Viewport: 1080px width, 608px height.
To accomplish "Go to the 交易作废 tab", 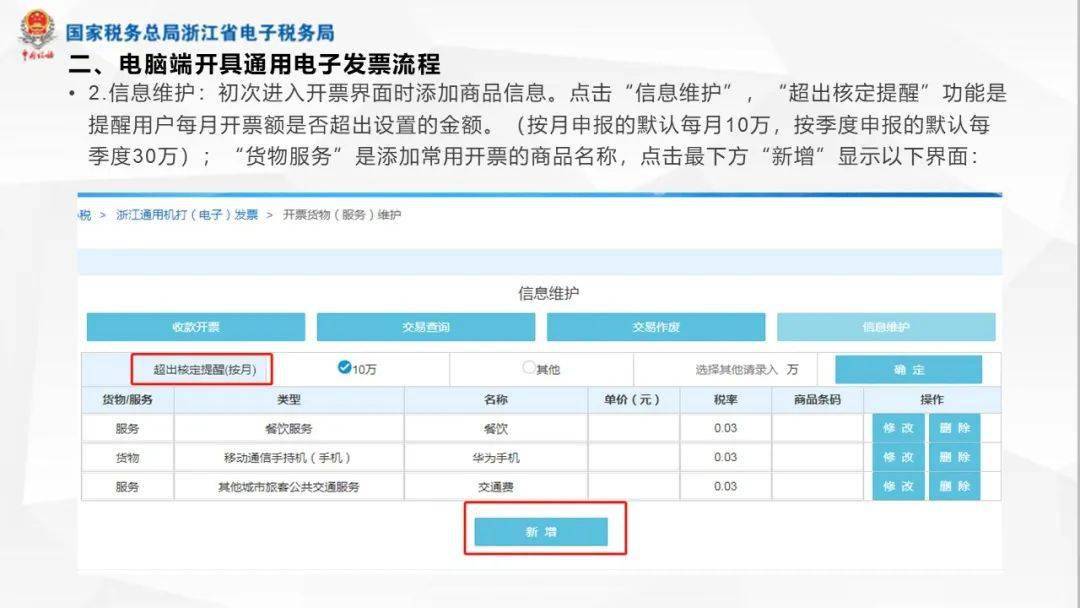I will coord(655,327).
